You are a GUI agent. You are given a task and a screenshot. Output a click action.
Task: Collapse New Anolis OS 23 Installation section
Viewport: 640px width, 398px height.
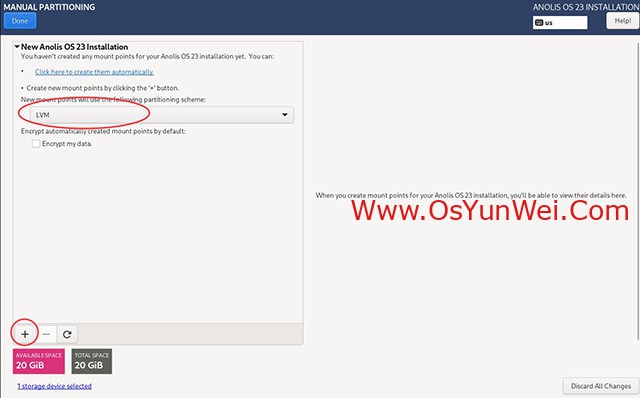pyautogui.click(x=17, y=47)
